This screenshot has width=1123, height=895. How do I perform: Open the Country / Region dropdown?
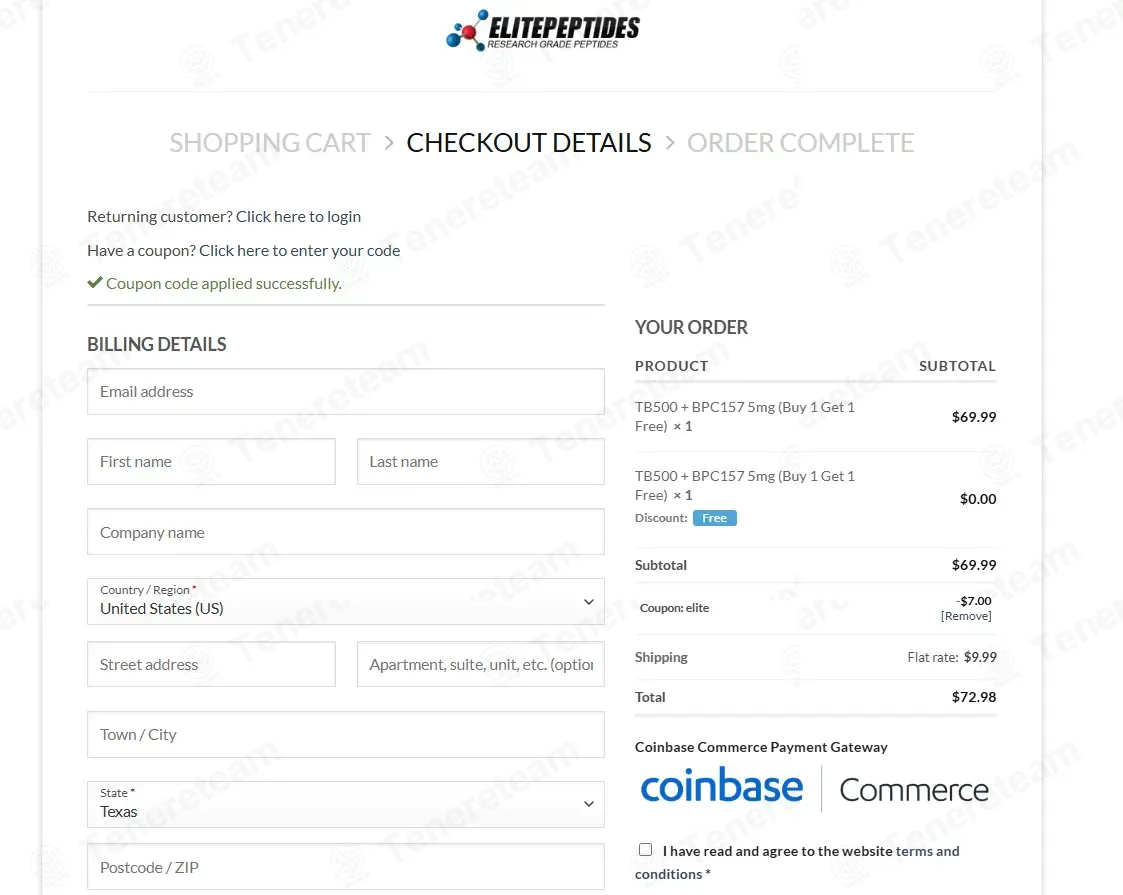pos(345,601)
